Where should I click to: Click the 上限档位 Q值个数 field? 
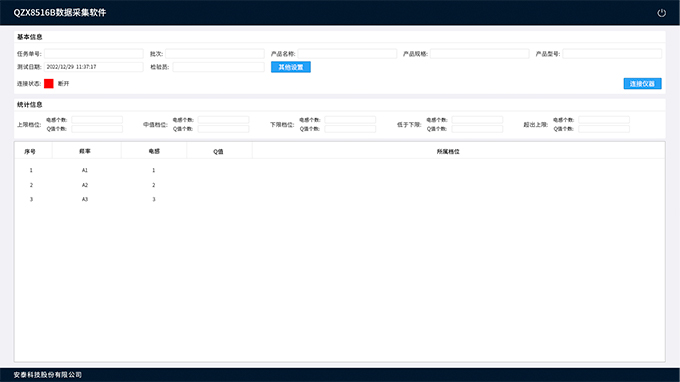(x=97, y=129)
